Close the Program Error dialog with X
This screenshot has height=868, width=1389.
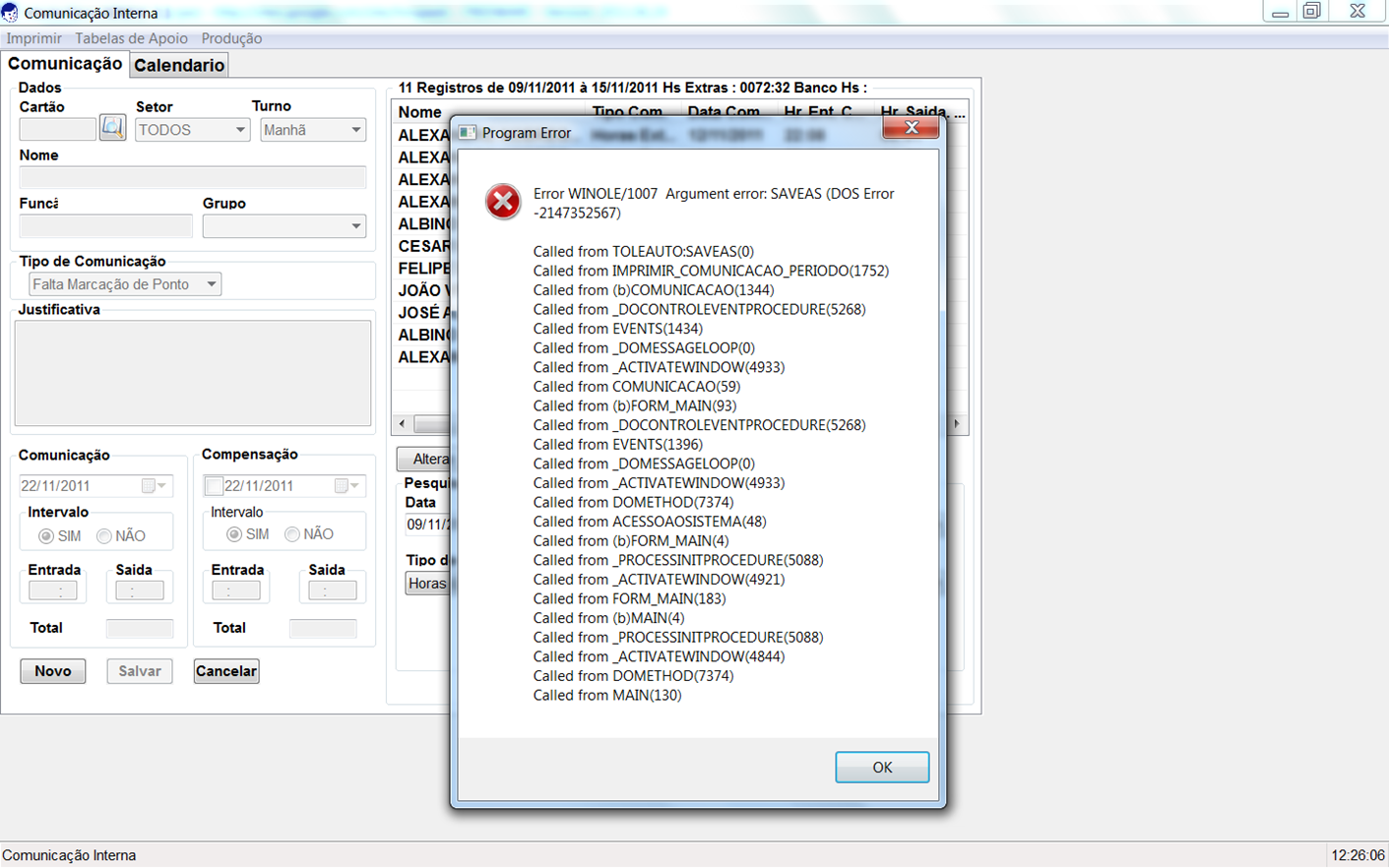coord(911,128)
